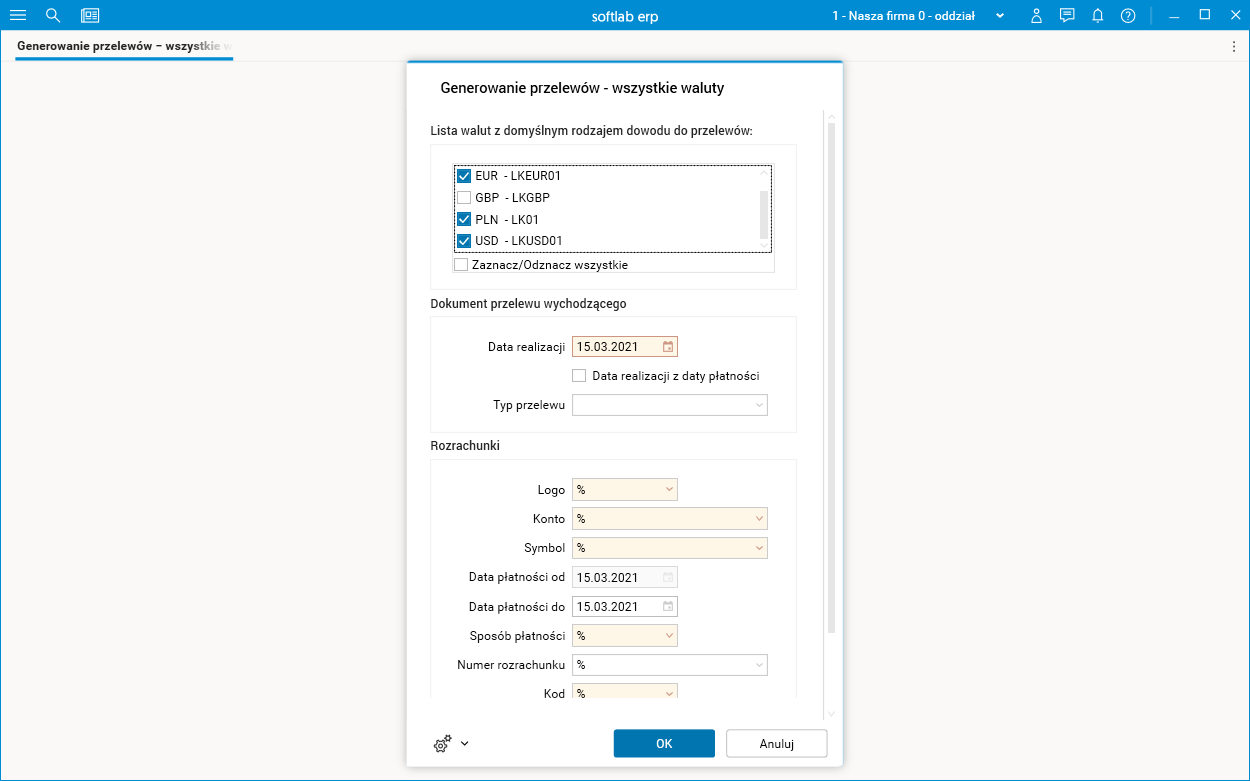Confirm with the OK button

664,743
